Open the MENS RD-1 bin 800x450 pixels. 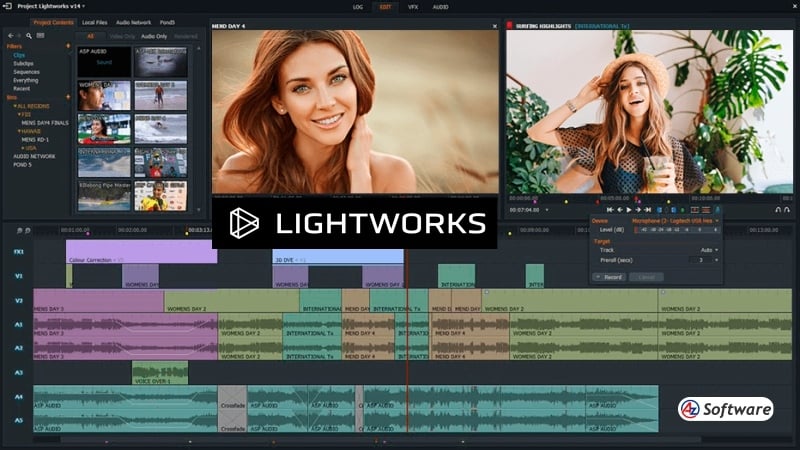[x=35, y=139]
